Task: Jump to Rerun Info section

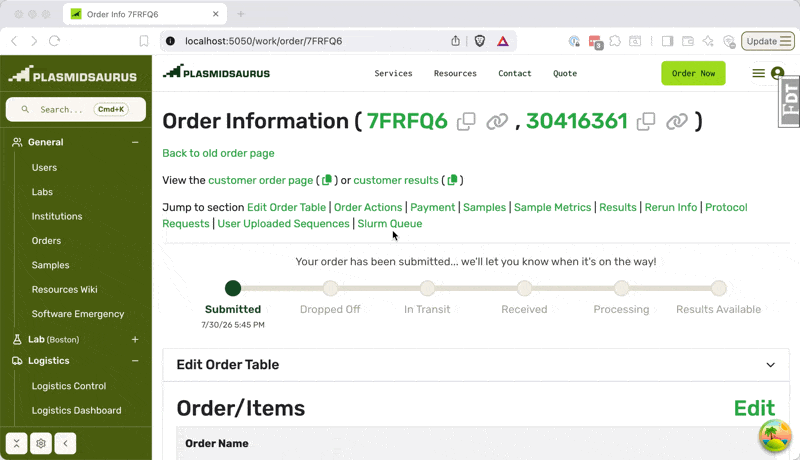Action: point(671,207)
